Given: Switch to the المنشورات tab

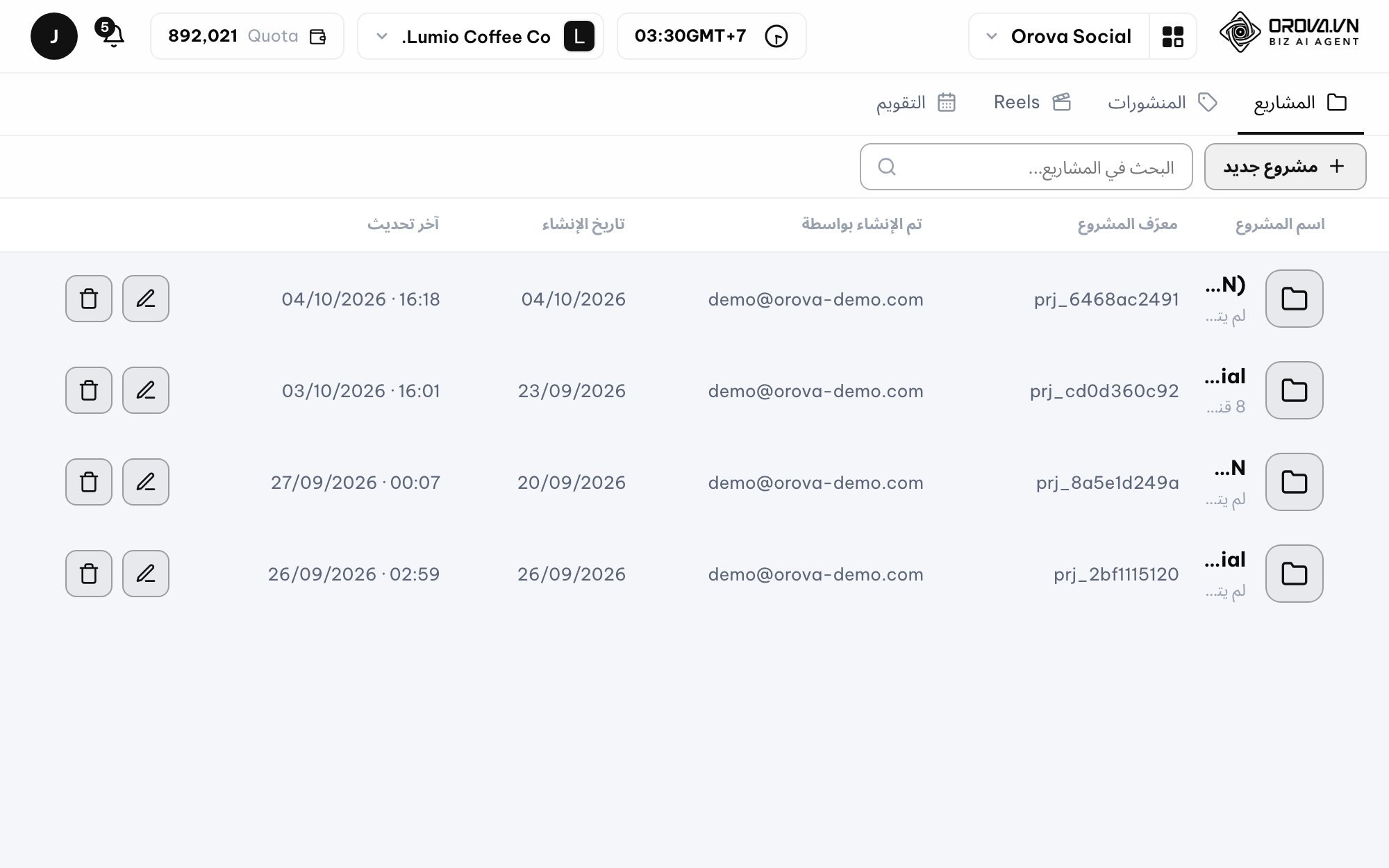Looking at the screenshot, I should 1163,103.
